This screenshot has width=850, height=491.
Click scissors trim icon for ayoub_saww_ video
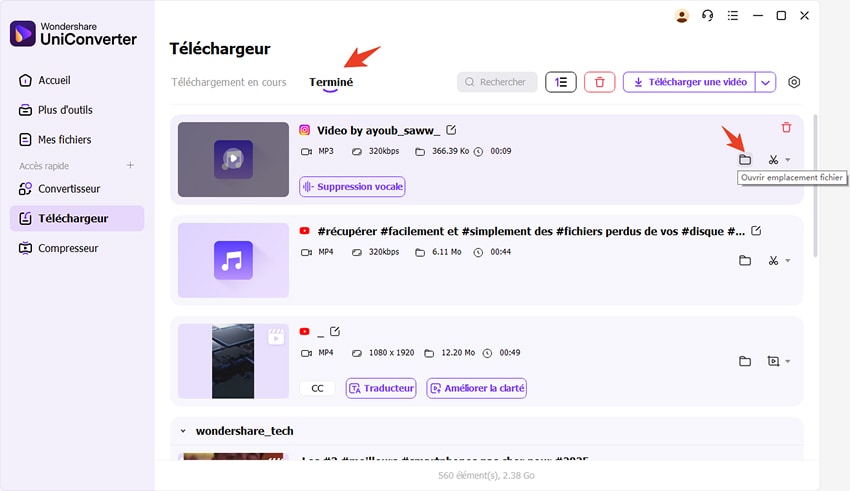[773, 160]
